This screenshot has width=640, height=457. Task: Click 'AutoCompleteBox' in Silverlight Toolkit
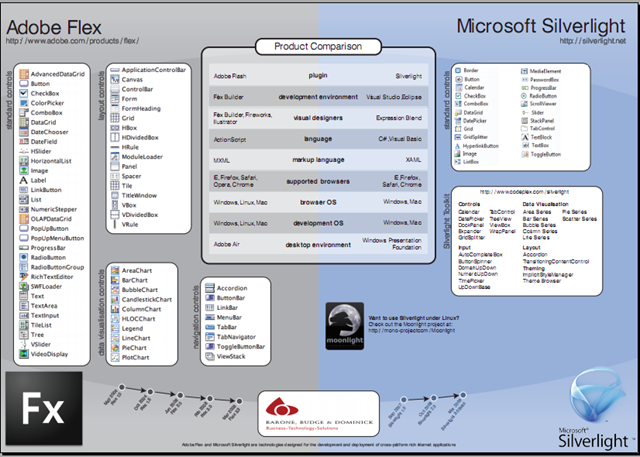[480, 255]
